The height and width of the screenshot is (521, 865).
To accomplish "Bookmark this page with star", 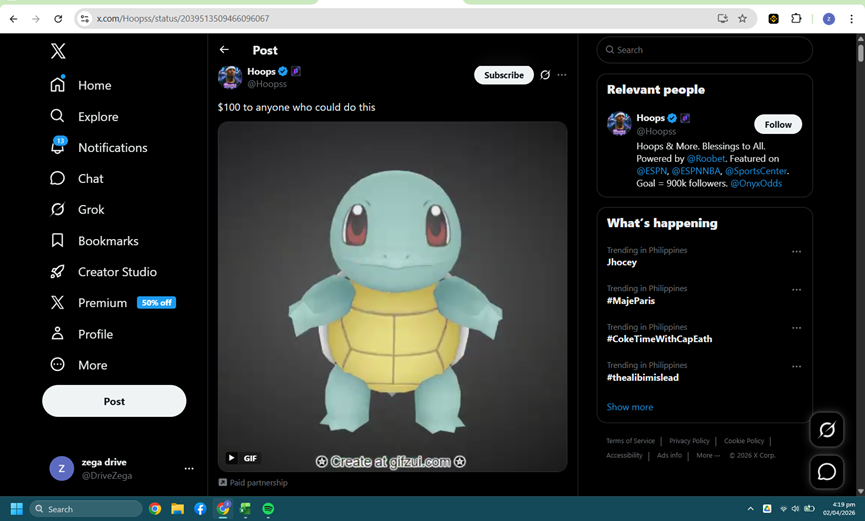I will (743, 19).
